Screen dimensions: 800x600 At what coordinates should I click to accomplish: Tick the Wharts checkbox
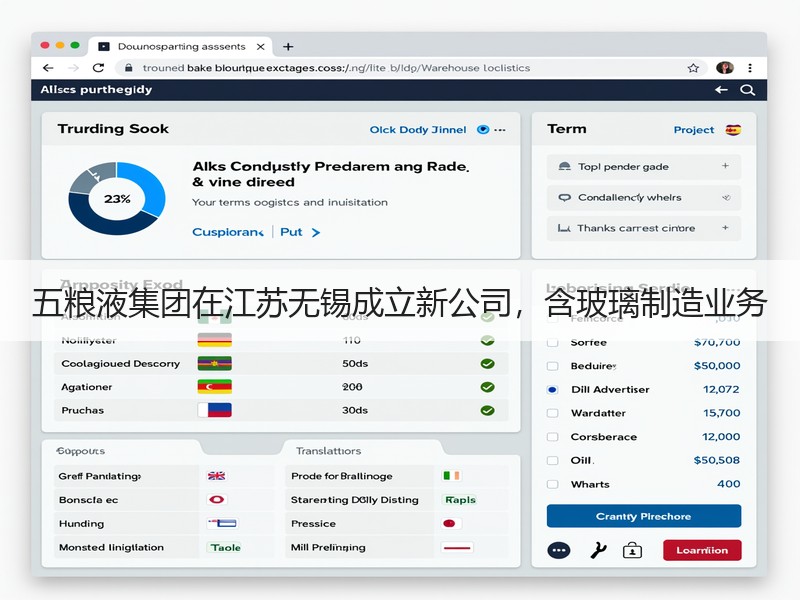[552, 484]
